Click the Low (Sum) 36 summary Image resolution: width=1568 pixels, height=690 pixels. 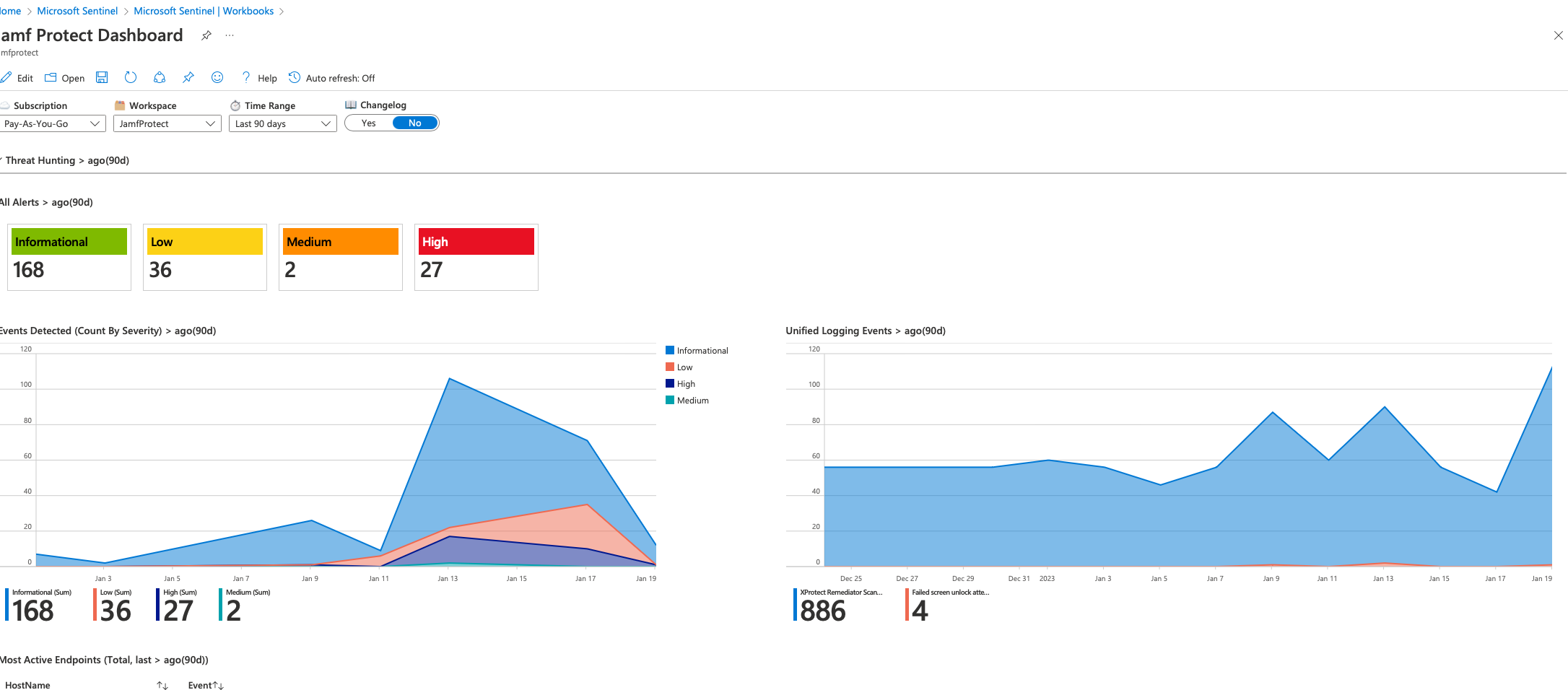coord(113,605)
